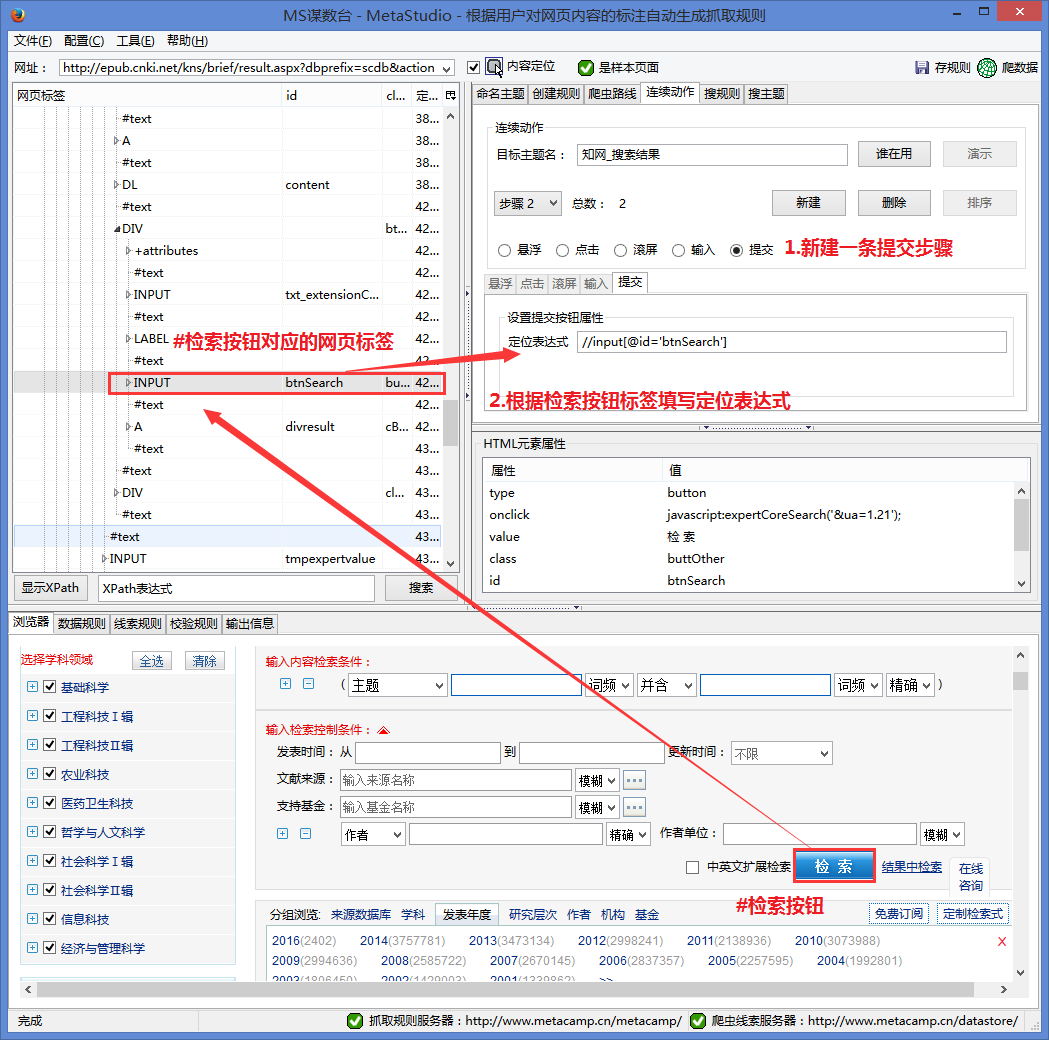
Task: Expand the 基础科学 category plus icon
Action: pos(32,686)
